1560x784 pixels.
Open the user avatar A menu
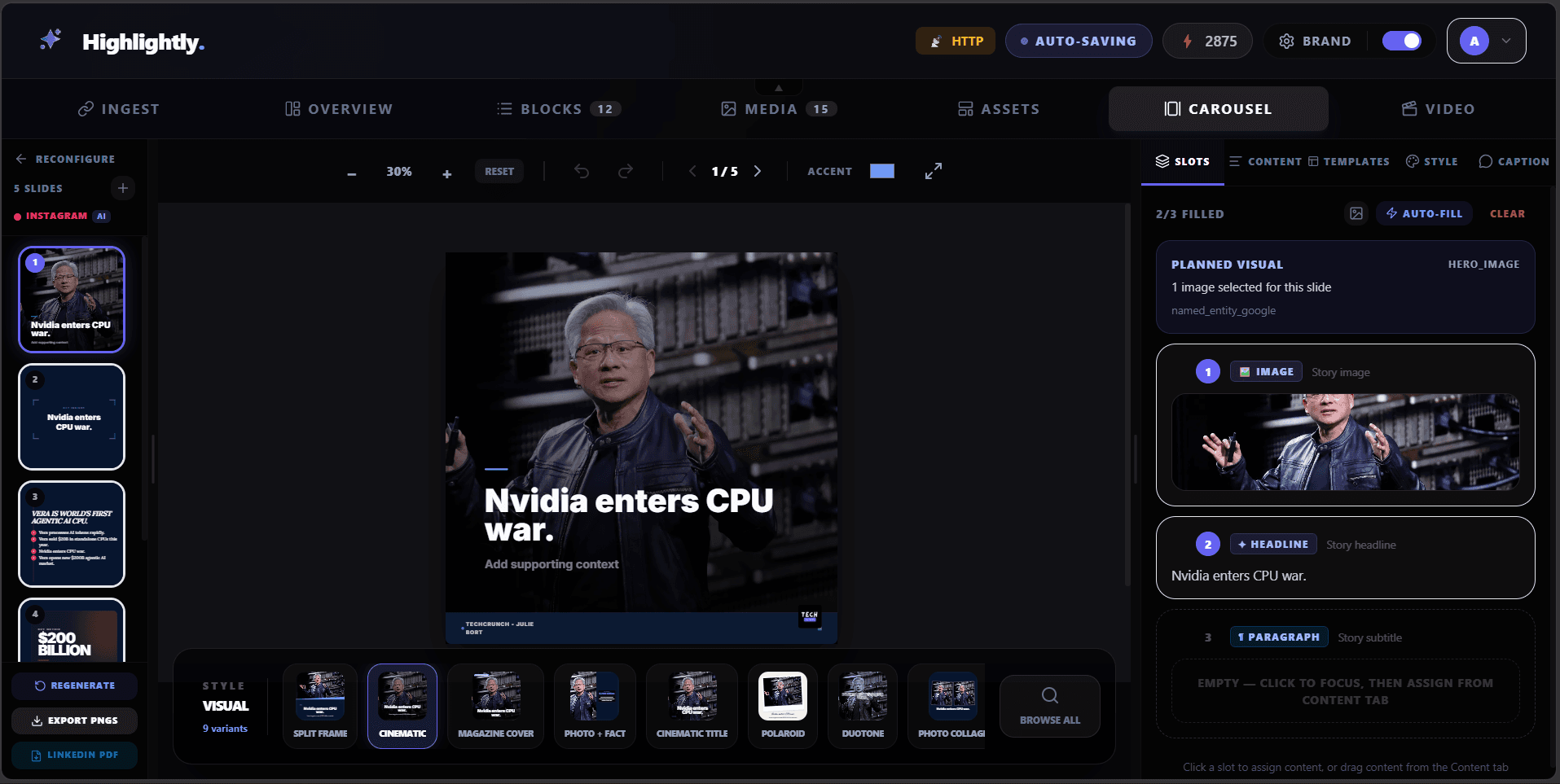coord(1474,41)
